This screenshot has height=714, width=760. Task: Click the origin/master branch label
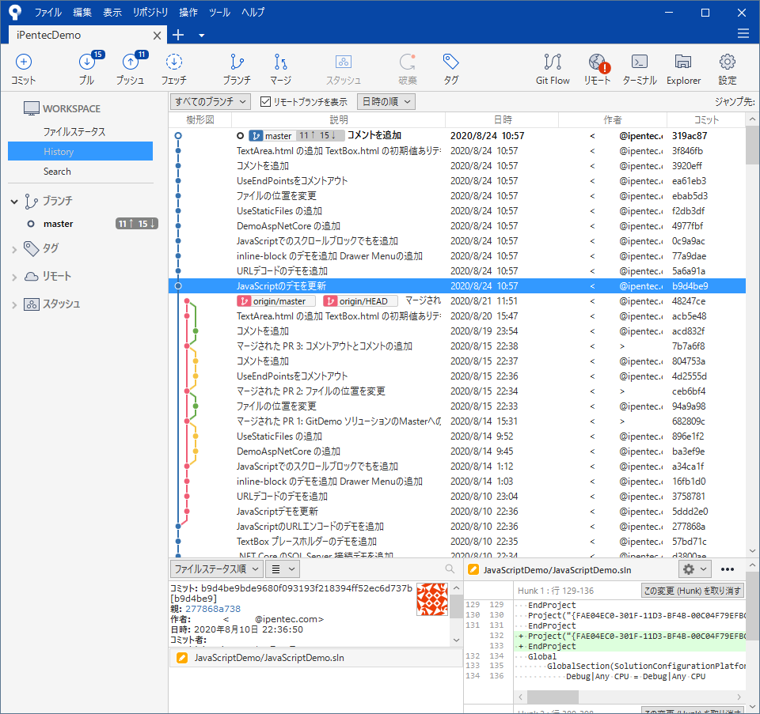tap(276, 301)
